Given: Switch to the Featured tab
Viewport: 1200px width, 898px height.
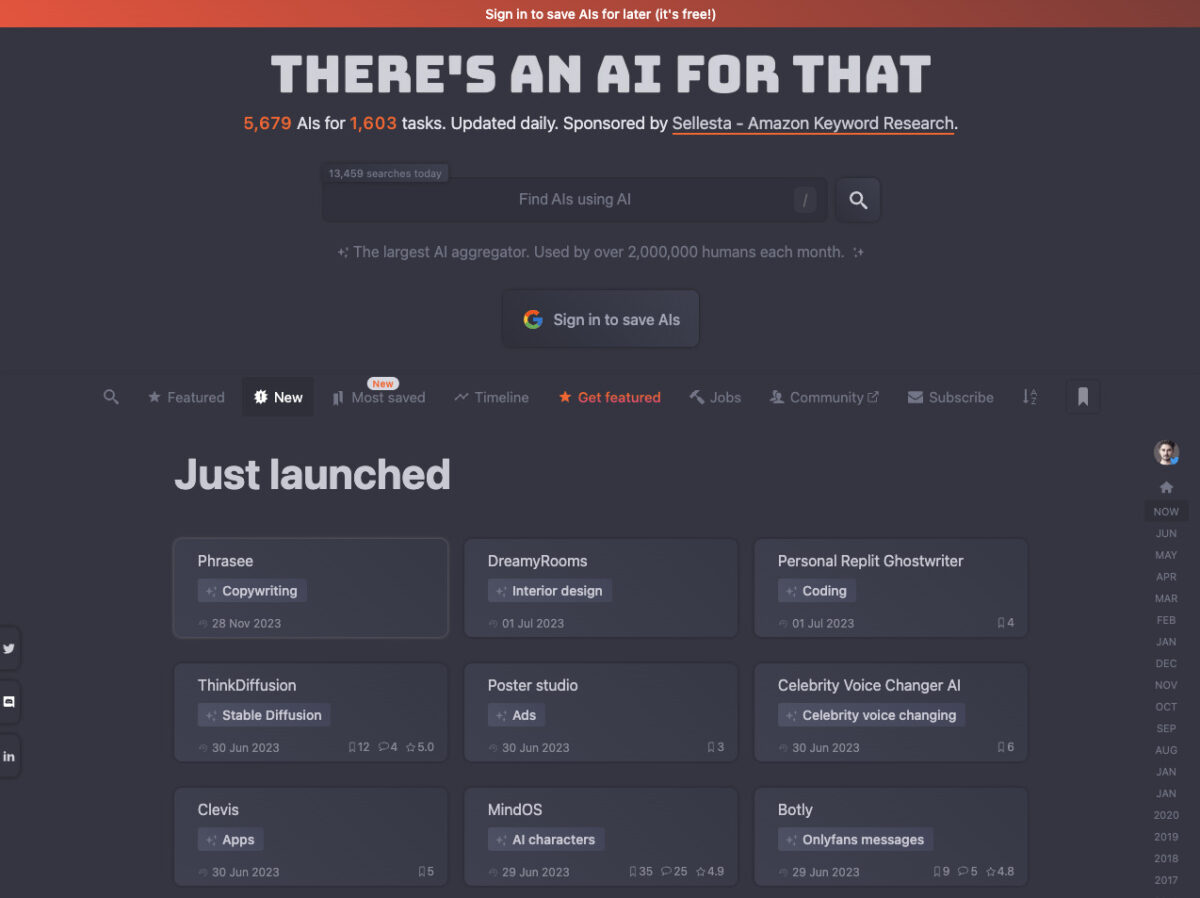Looking at the screenshot, I should 186,397.
